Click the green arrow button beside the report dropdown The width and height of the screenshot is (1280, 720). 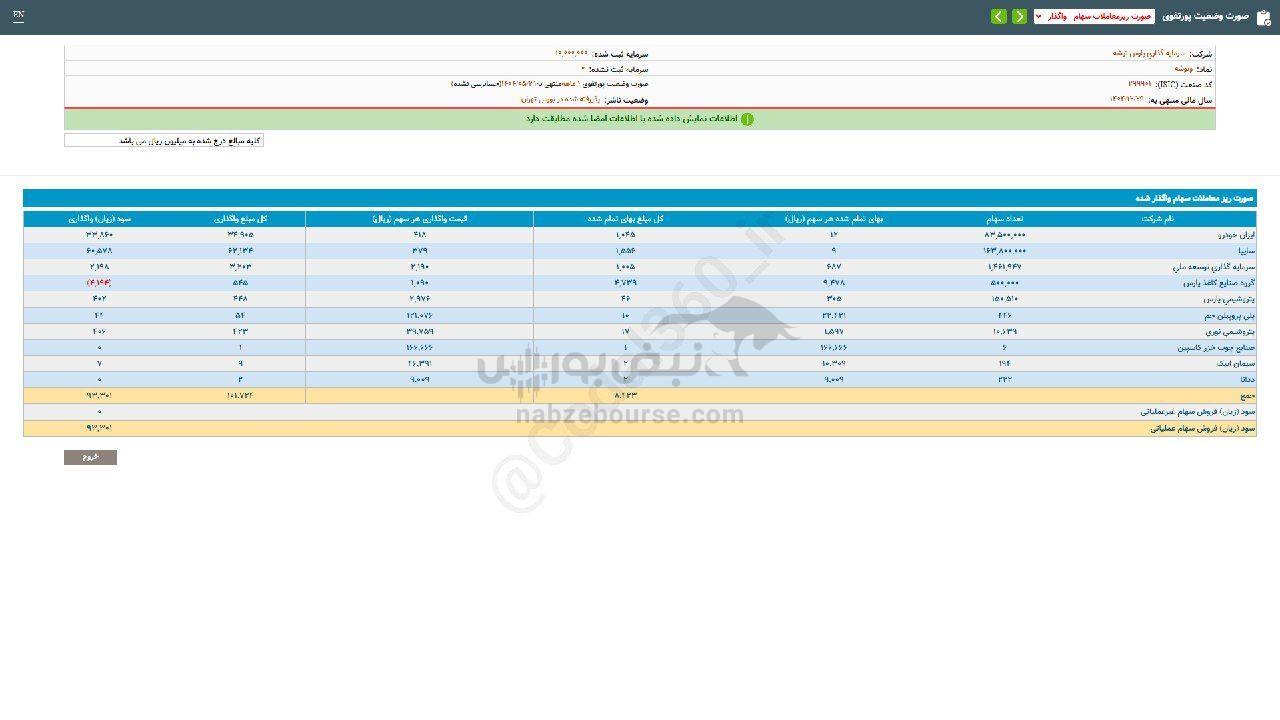1019,17
